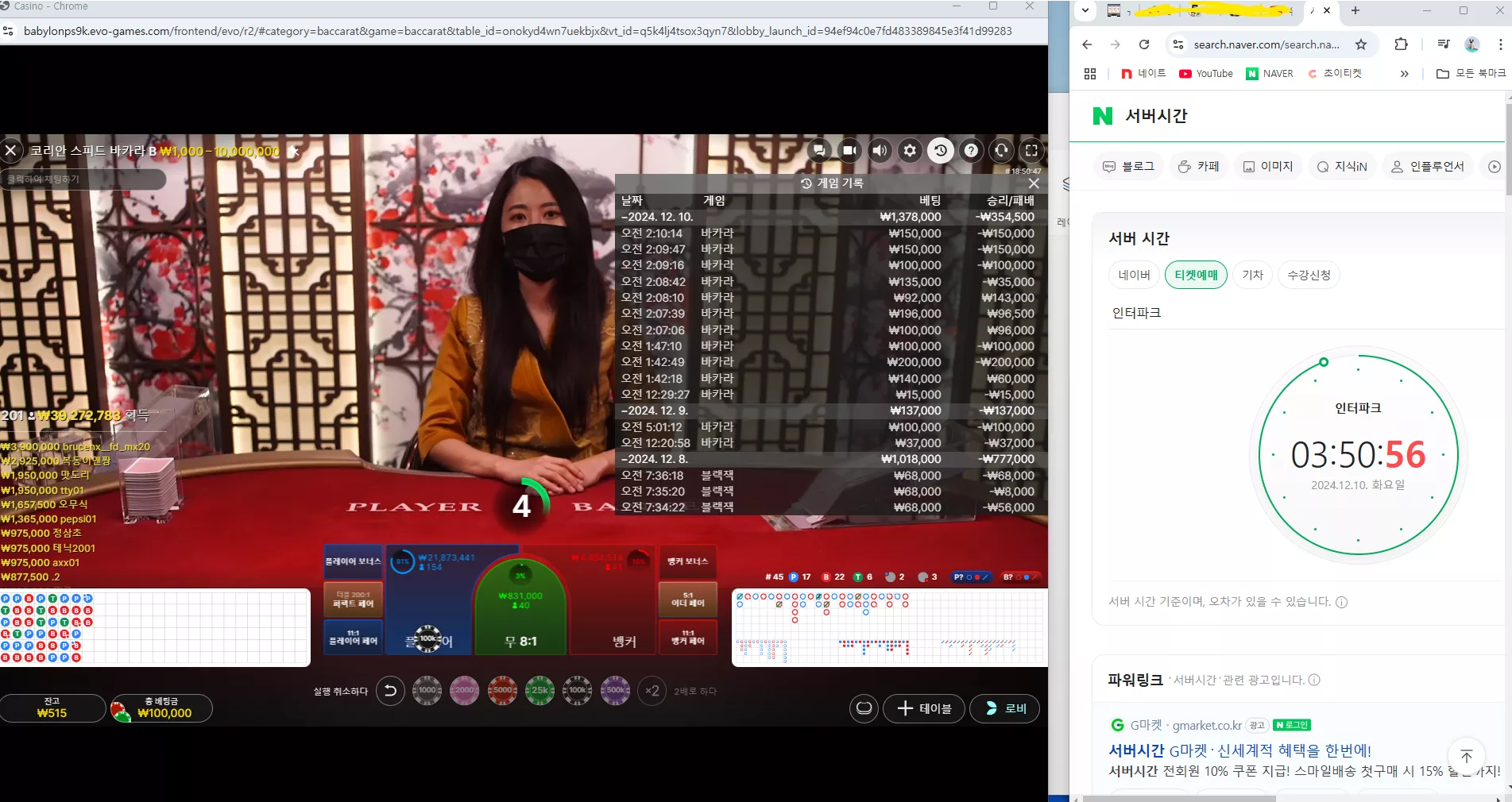Bookmark this page with the star icon
The image size is (1512, 802).
1361,44
